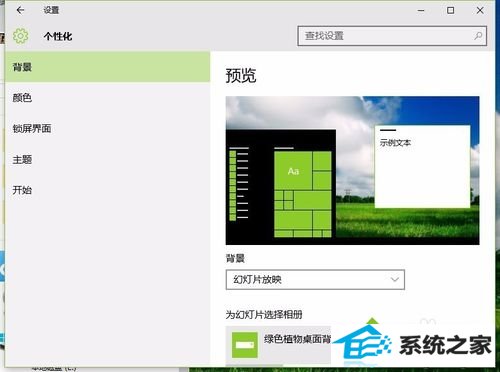Select the 绿色植物桌面背景 album folder icon
This screenshot has height=372, width=500.
[245, 345]
